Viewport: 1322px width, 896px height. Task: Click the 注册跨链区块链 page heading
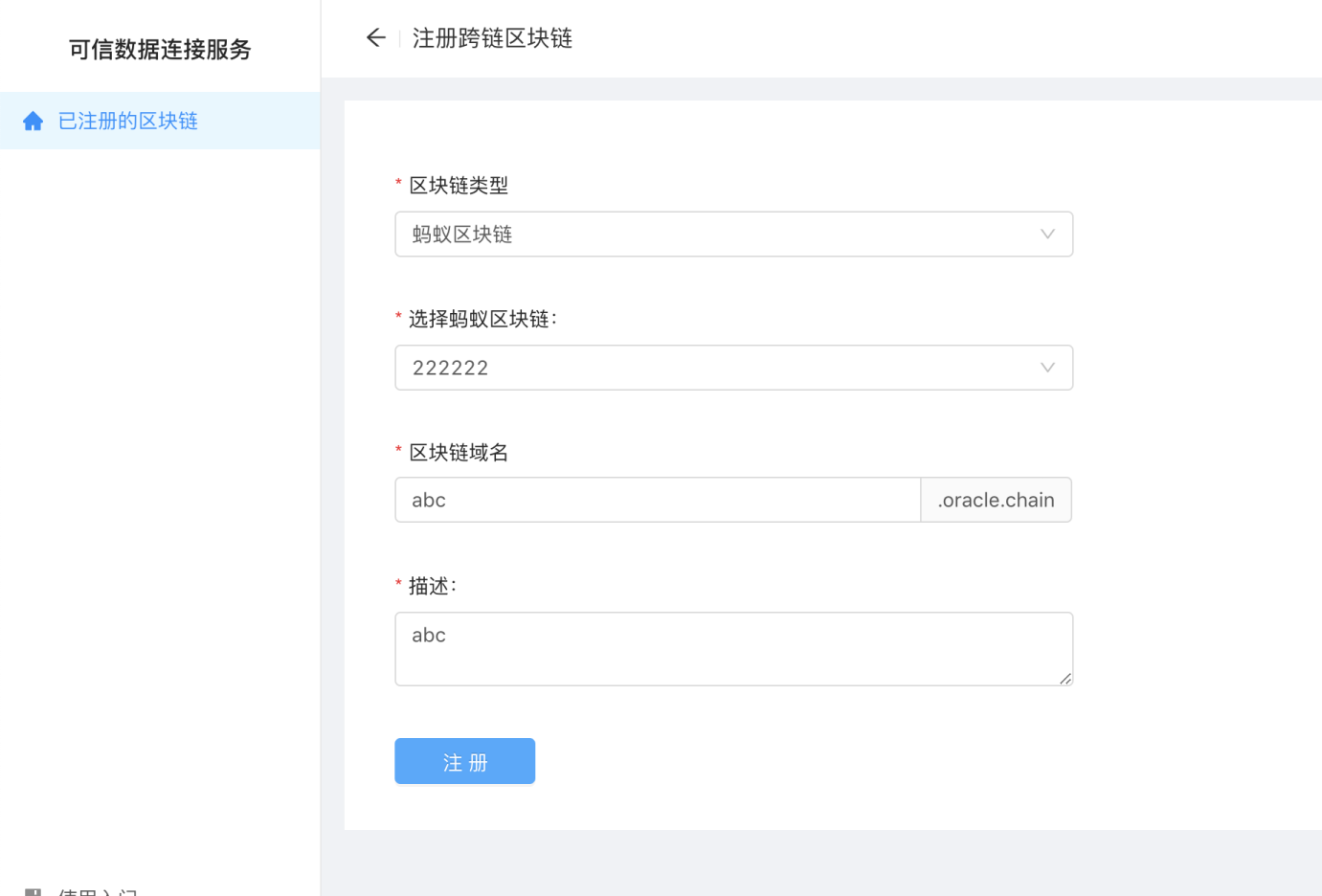pos(492,38)
